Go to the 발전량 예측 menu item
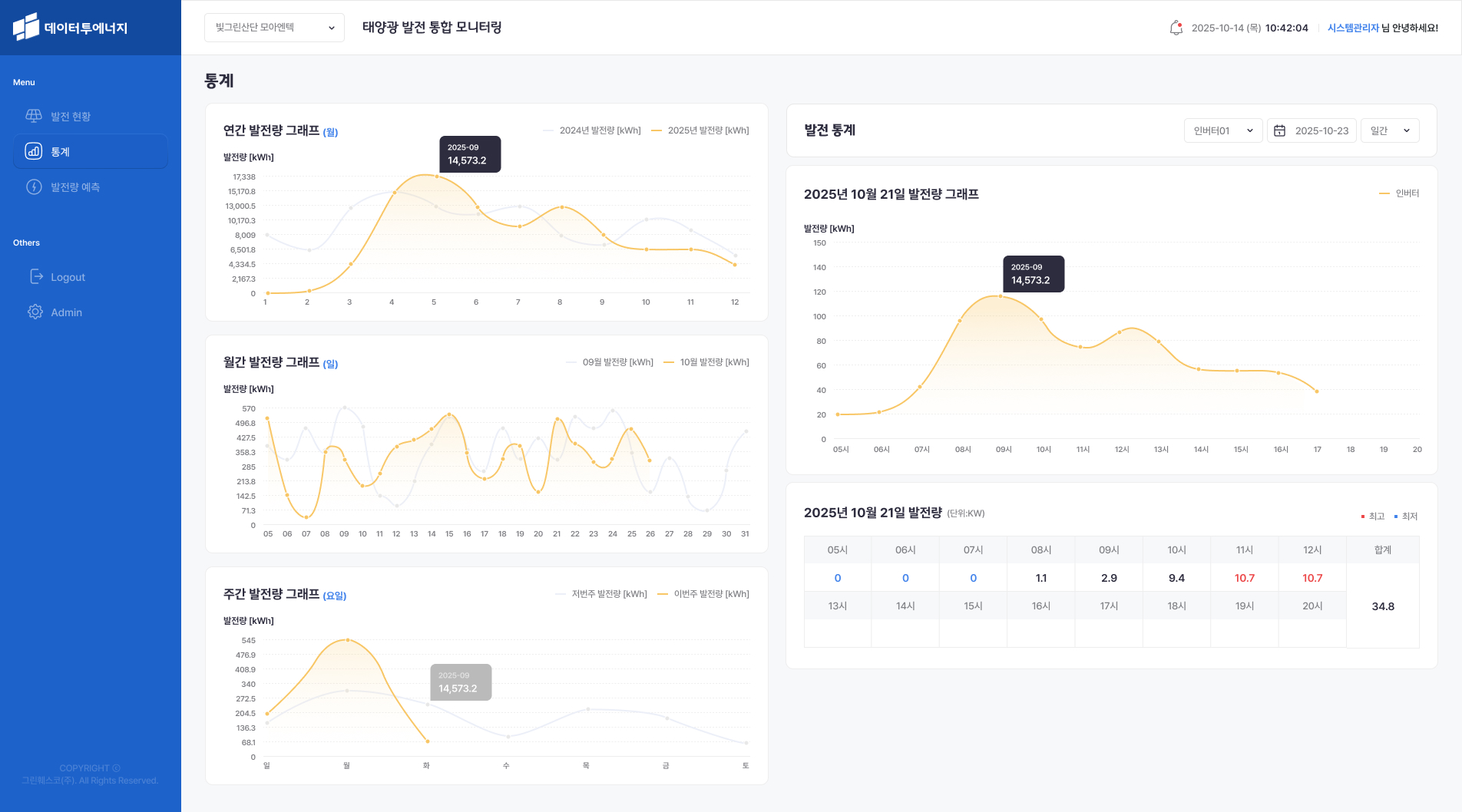 (x=75, y=187)
